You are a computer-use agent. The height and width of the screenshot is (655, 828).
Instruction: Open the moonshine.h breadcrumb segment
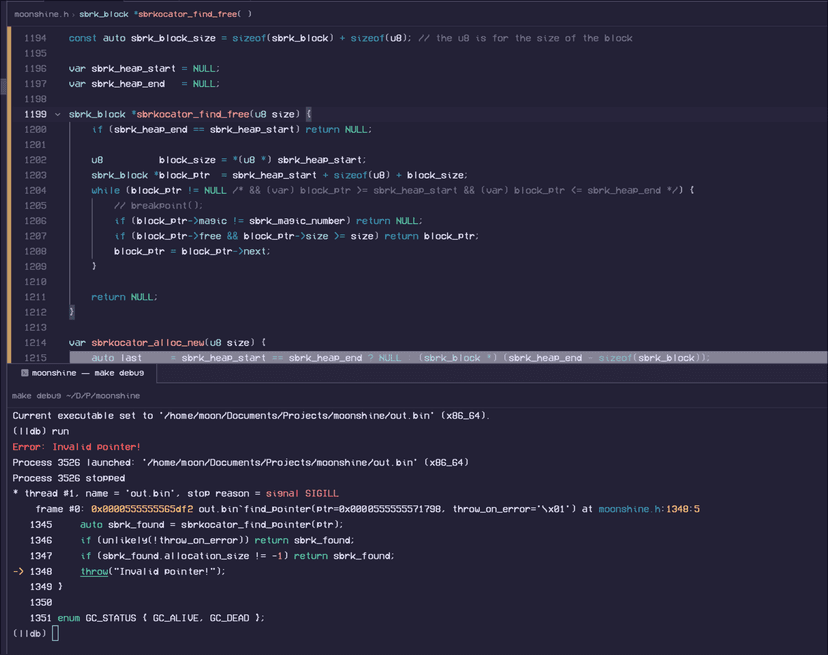pyautogui.click(x=39, y=14)
